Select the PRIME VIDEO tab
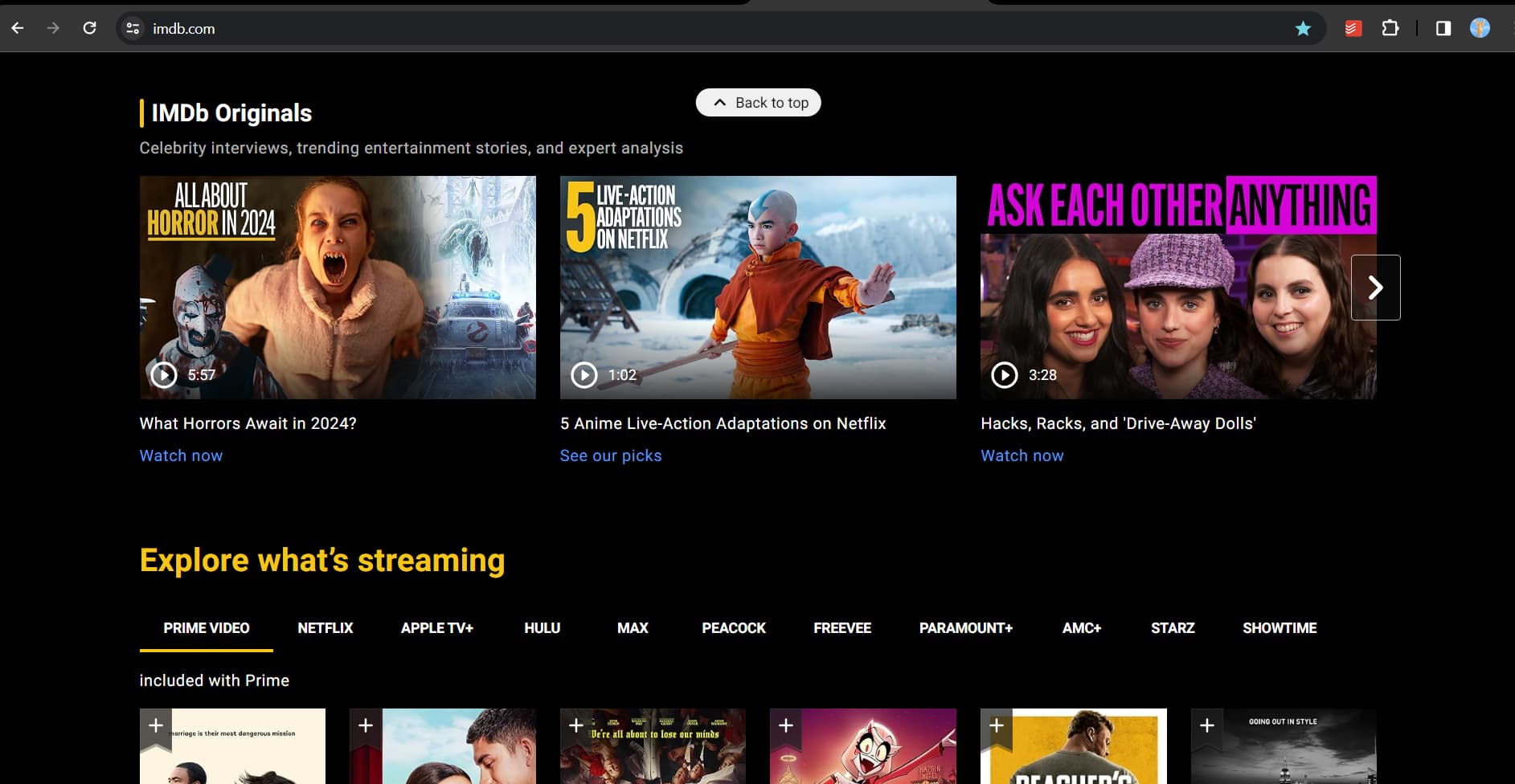 coord(207,628)
